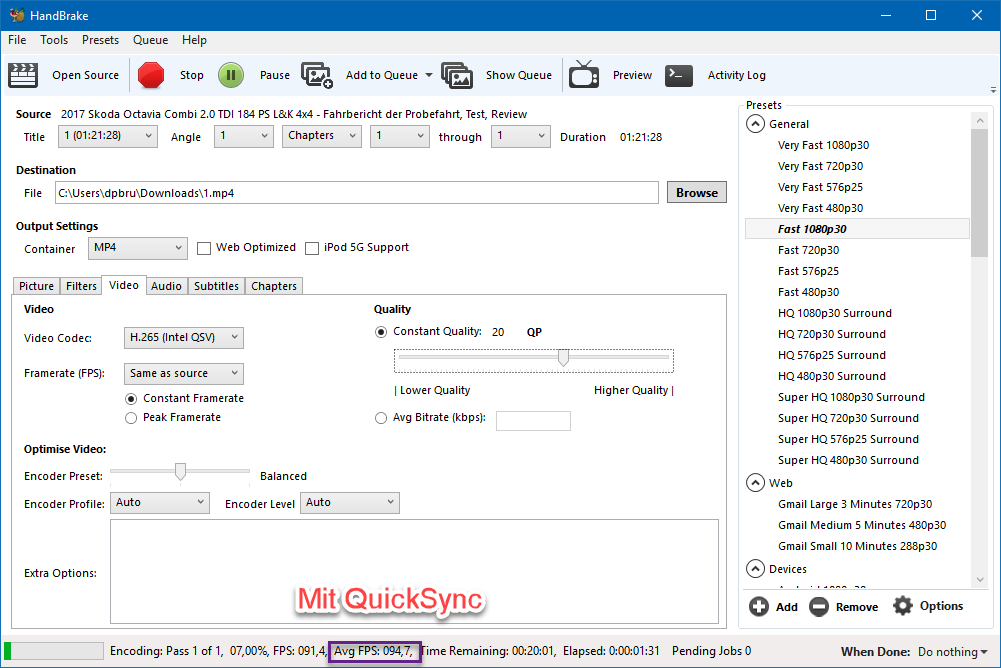The width and height of the screenshot is (1001, 668).
Task: Open the Video Codec dropdown
Action: pos(184,337)
